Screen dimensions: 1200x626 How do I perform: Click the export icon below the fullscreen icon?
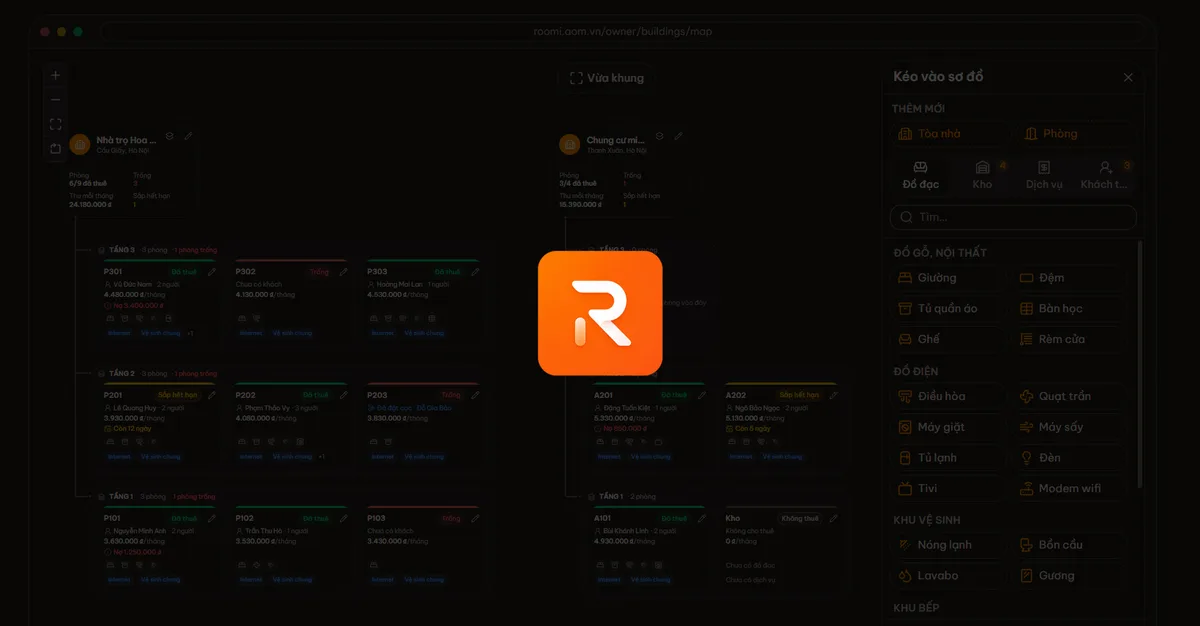point(56,149)
